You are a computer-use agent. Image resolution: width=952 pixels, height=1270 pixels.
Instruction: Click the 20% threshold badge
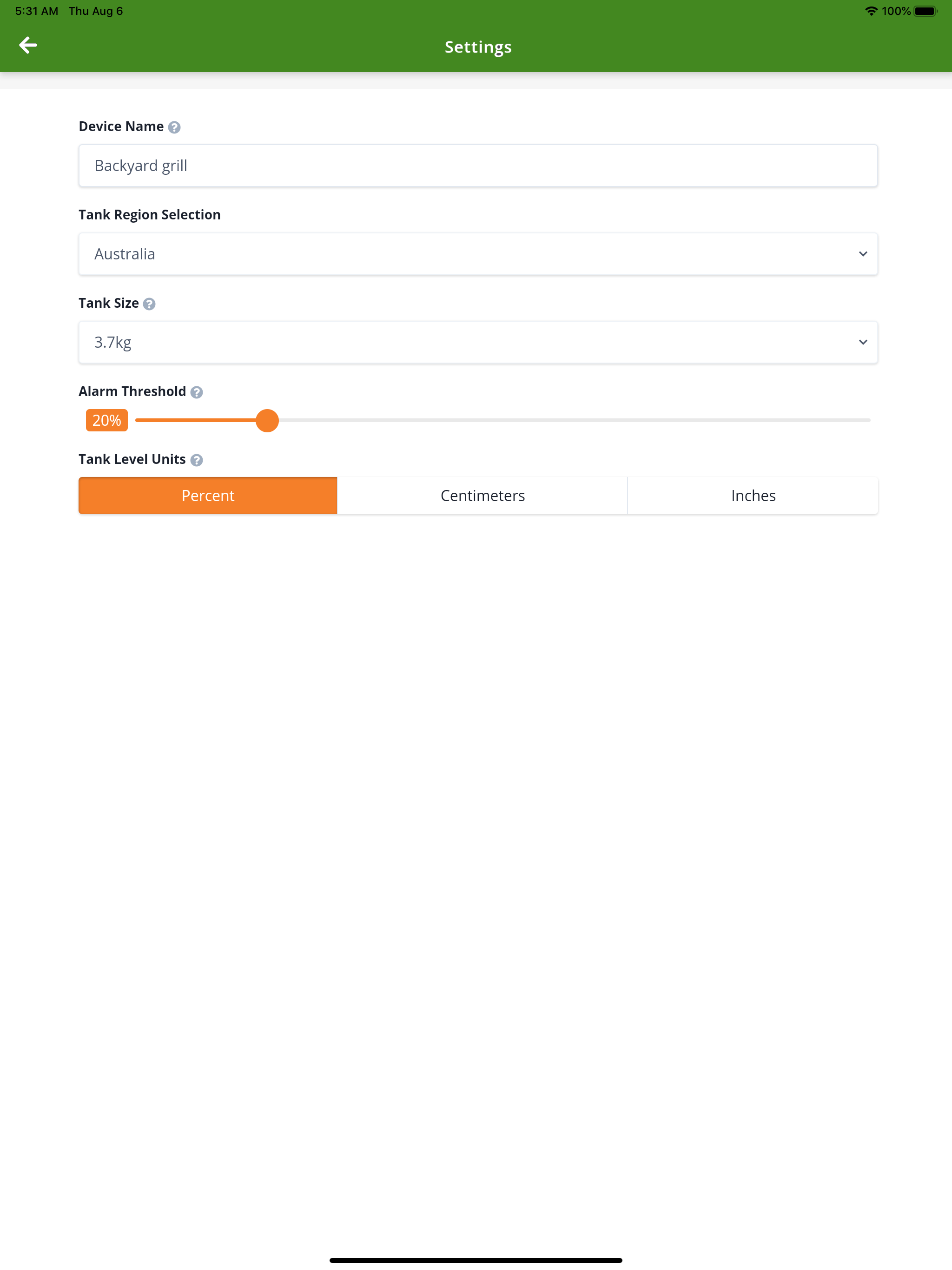coord(106,420)
